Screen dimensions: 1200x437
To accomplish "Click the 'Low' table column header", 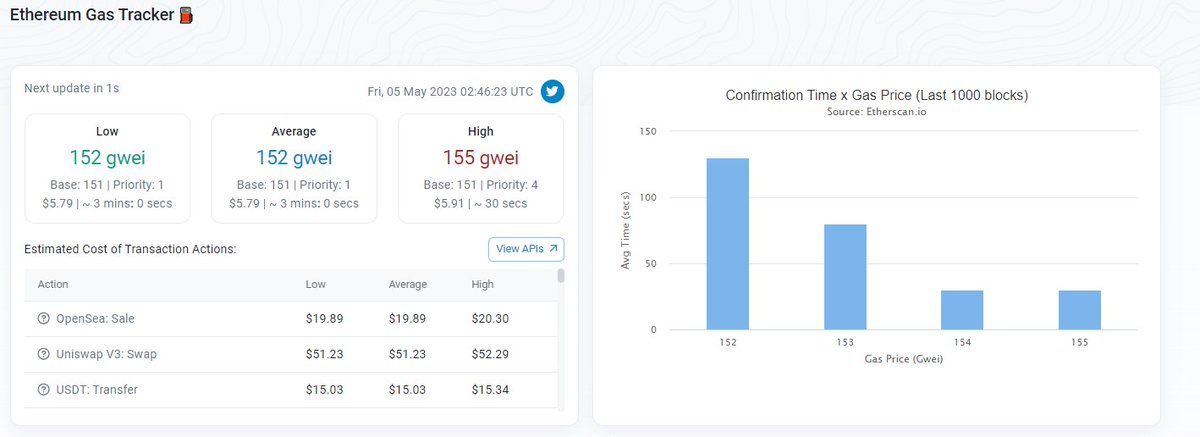I will (315, 284).
